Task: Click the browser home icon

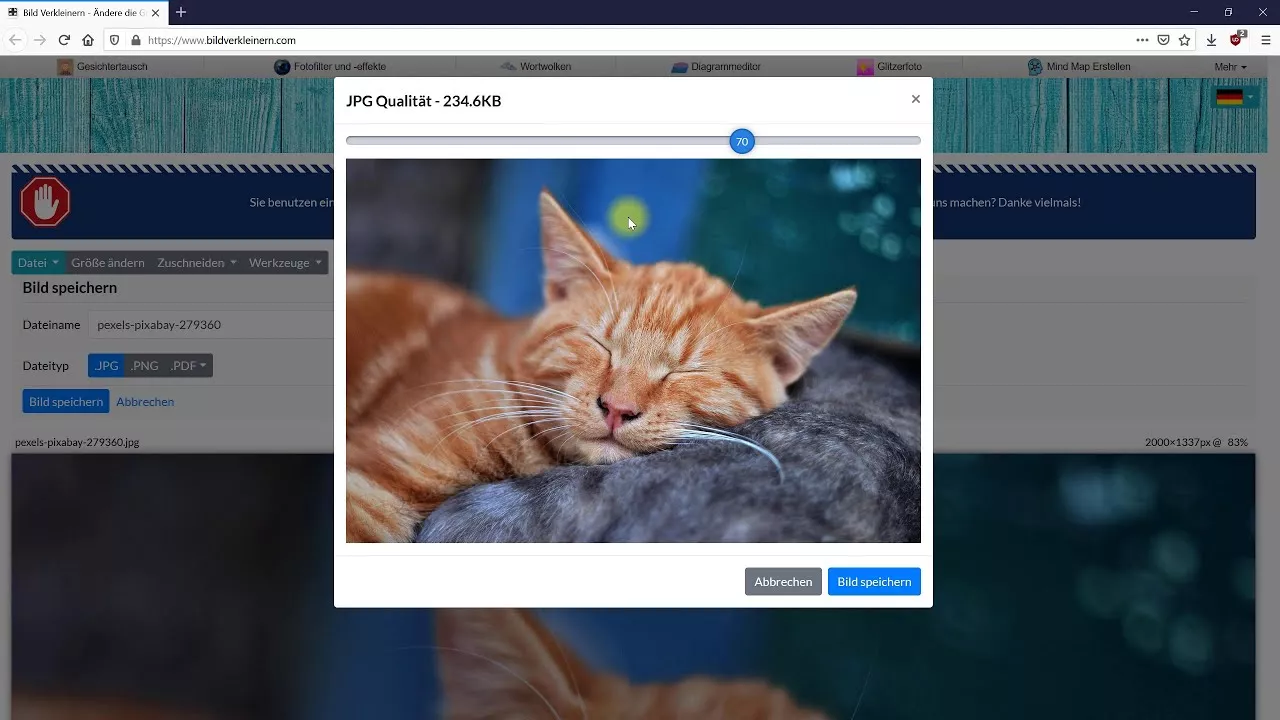Action: 88,40
